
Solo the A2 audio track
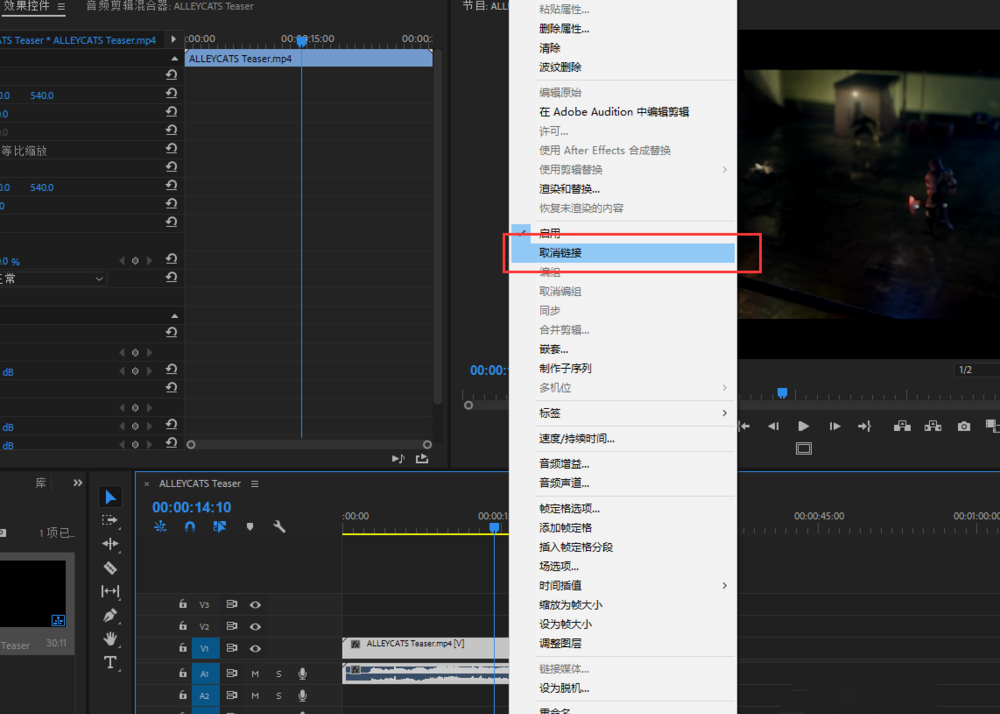[x=278, y=695]
